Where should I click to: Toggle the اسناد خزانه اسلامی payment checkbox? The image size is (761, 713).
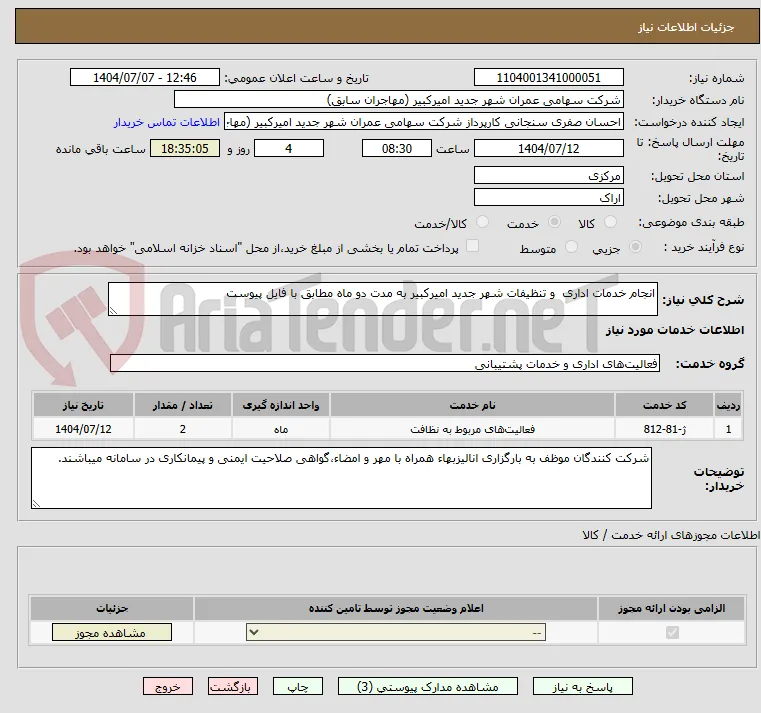click(472, 246)
